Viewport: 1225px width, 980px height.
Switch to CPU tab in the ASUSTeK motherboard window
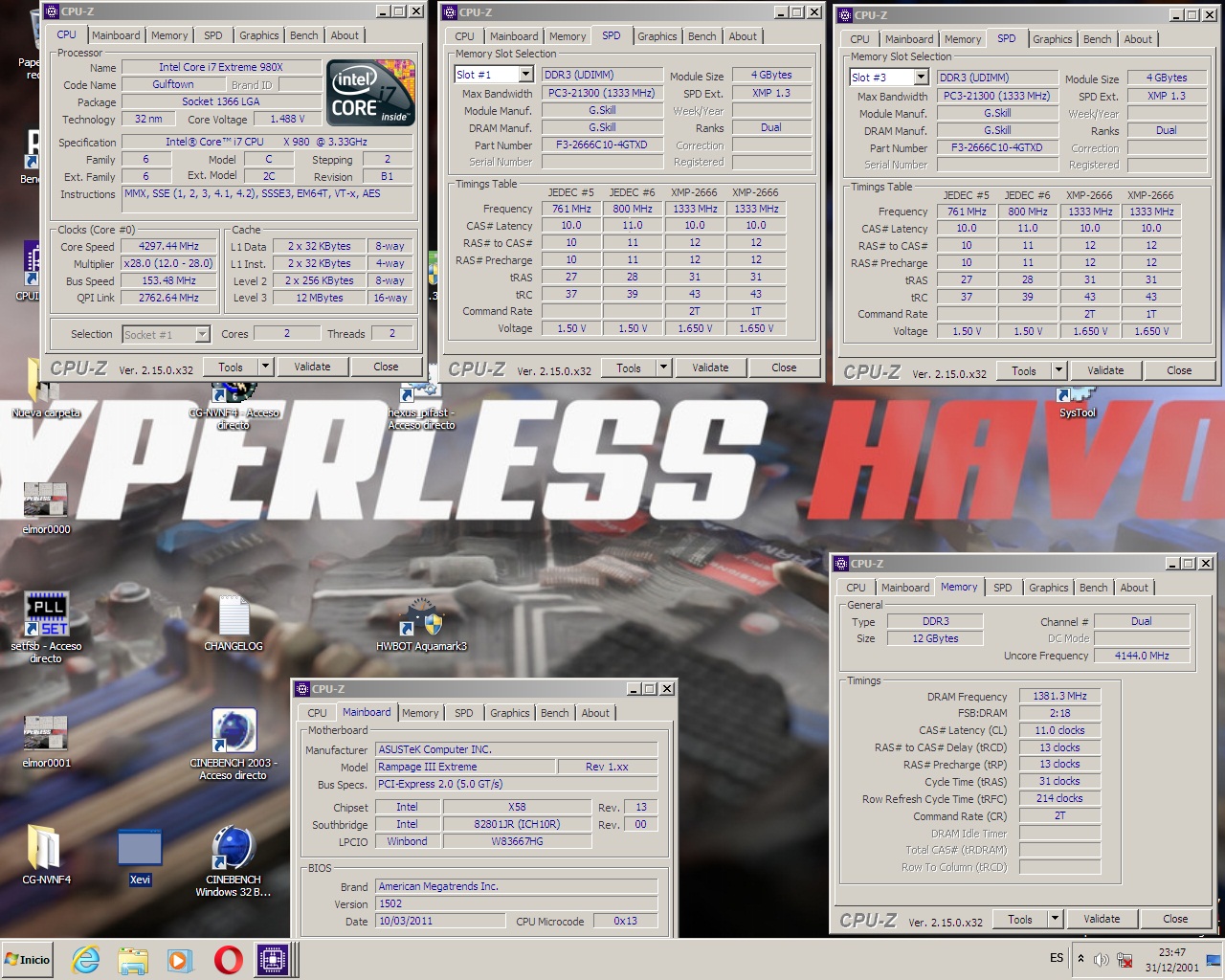point(317,713)
